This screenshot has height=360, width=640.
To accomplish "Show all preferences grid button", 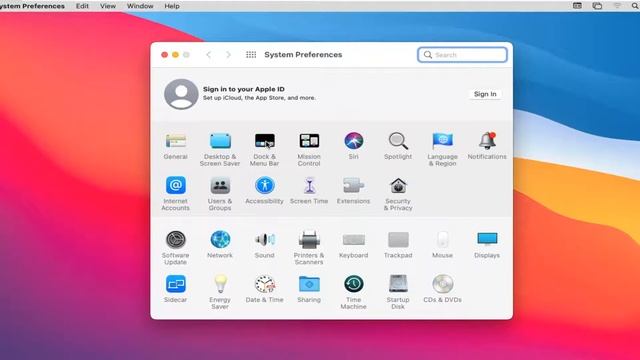I will click(x=251, y=55).
